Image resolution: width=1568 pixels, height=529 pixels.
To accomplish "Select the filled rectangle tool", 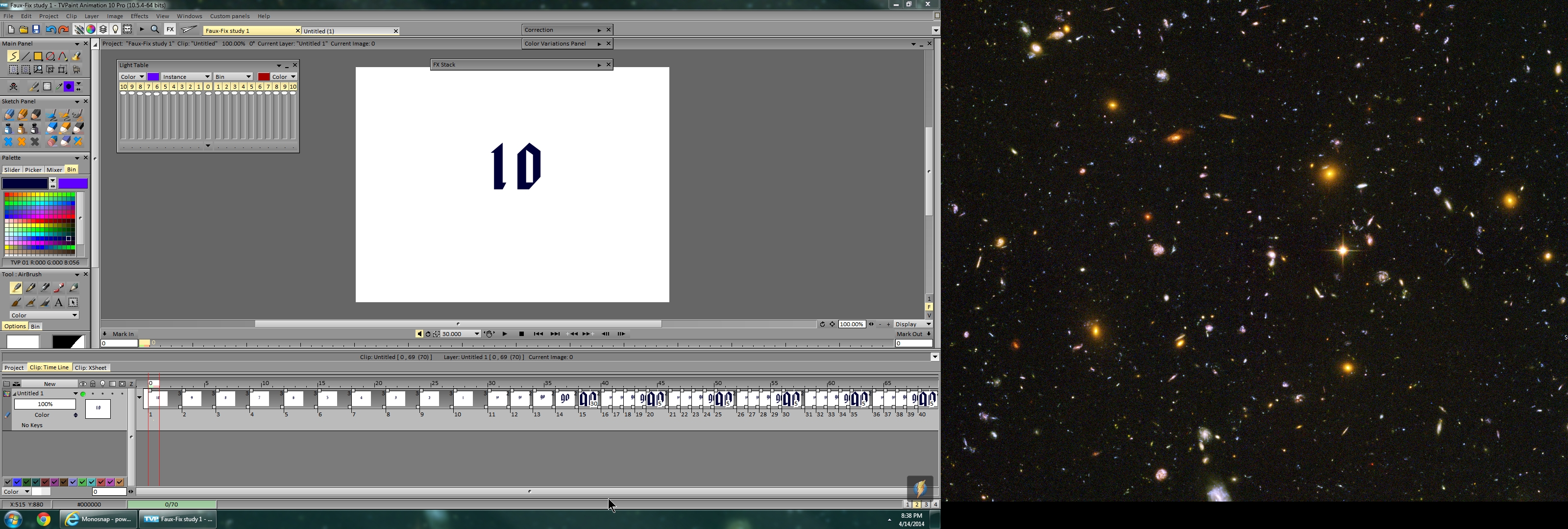I will pyautogui.click(x=38, y=56).
